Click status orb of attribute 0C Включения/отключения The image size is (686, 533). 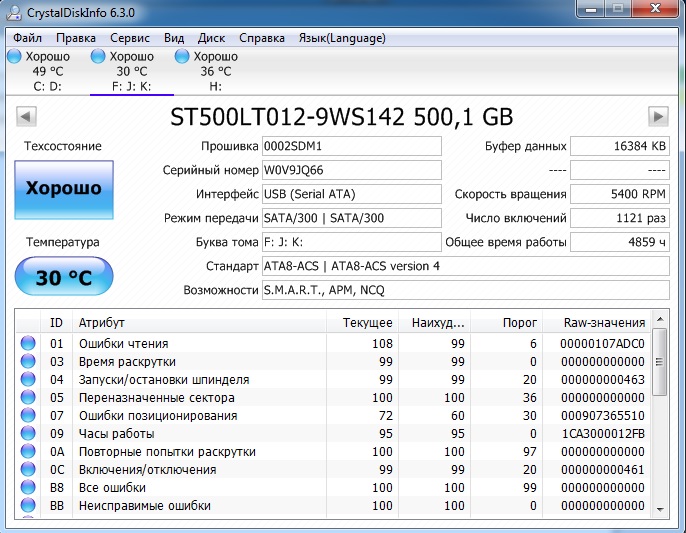(28, 469)
